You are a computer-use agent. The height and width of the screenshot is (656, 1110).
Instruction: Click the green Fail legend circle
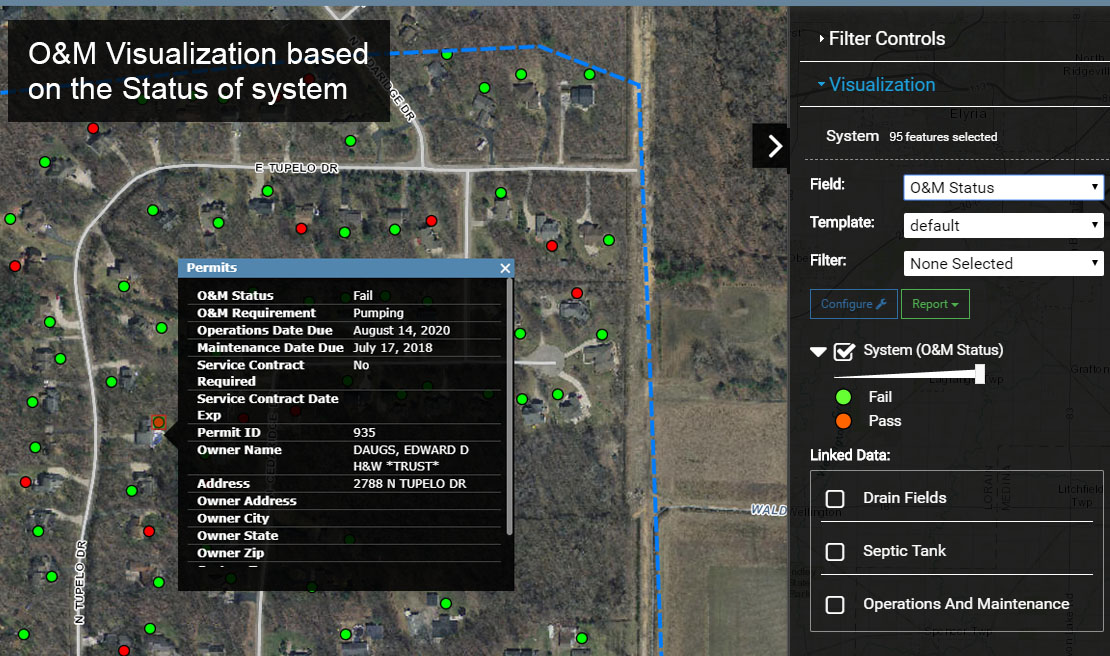click(845, 397)
